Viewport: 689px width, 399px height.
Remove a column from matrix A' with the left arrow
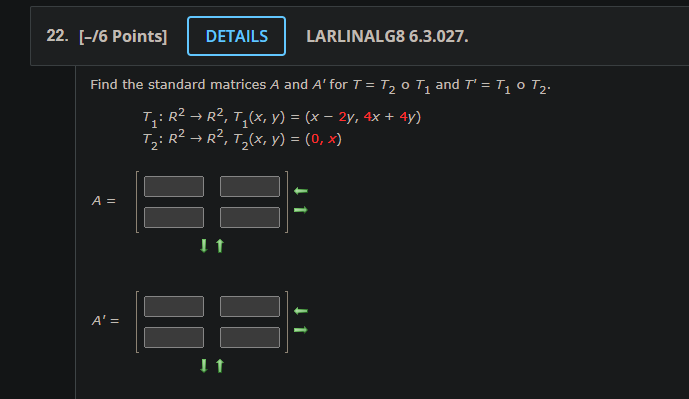pos(301,311)
